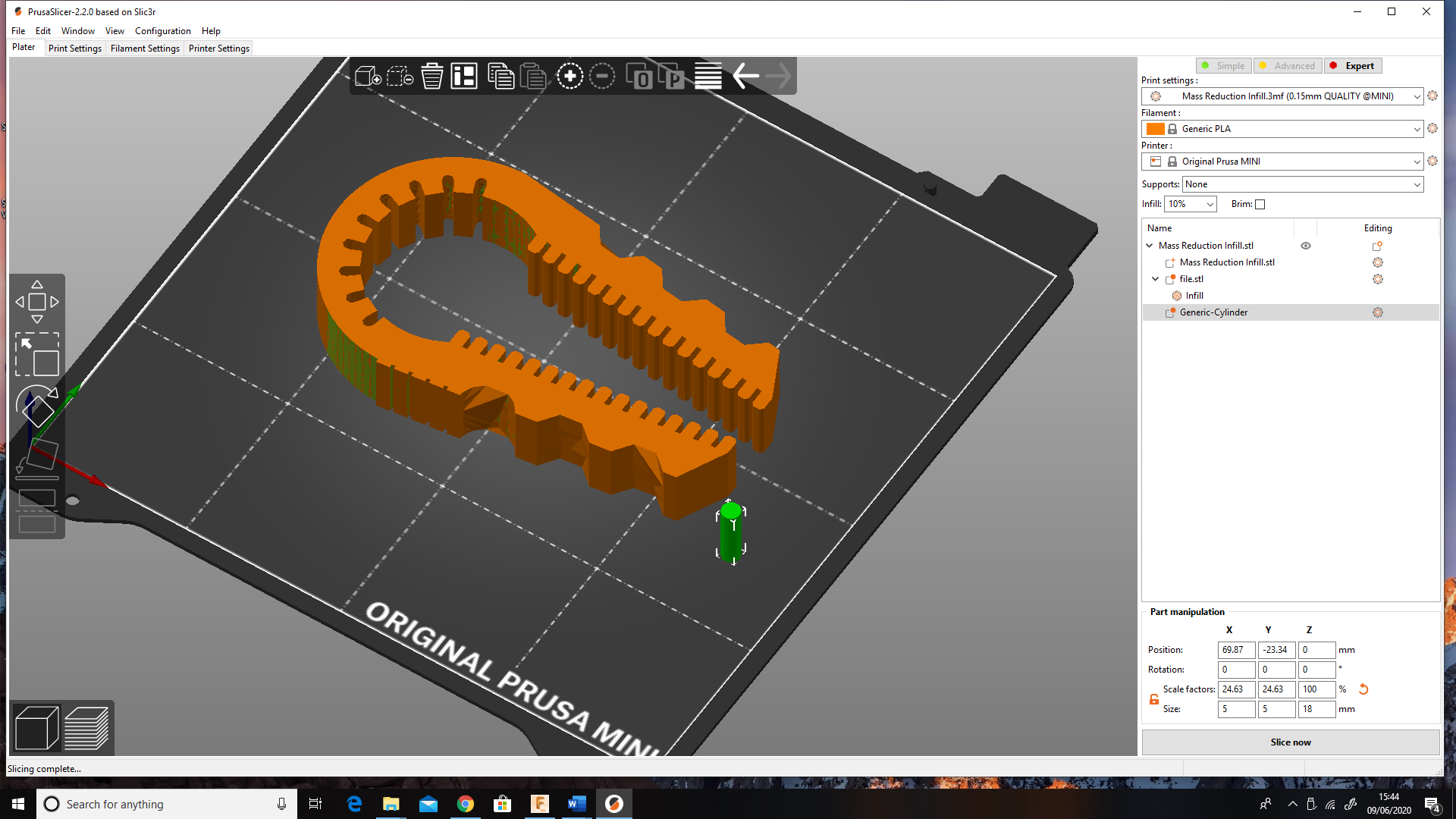
Task: Click the Copy toolbar icon
Action: [x=500, y=76]
